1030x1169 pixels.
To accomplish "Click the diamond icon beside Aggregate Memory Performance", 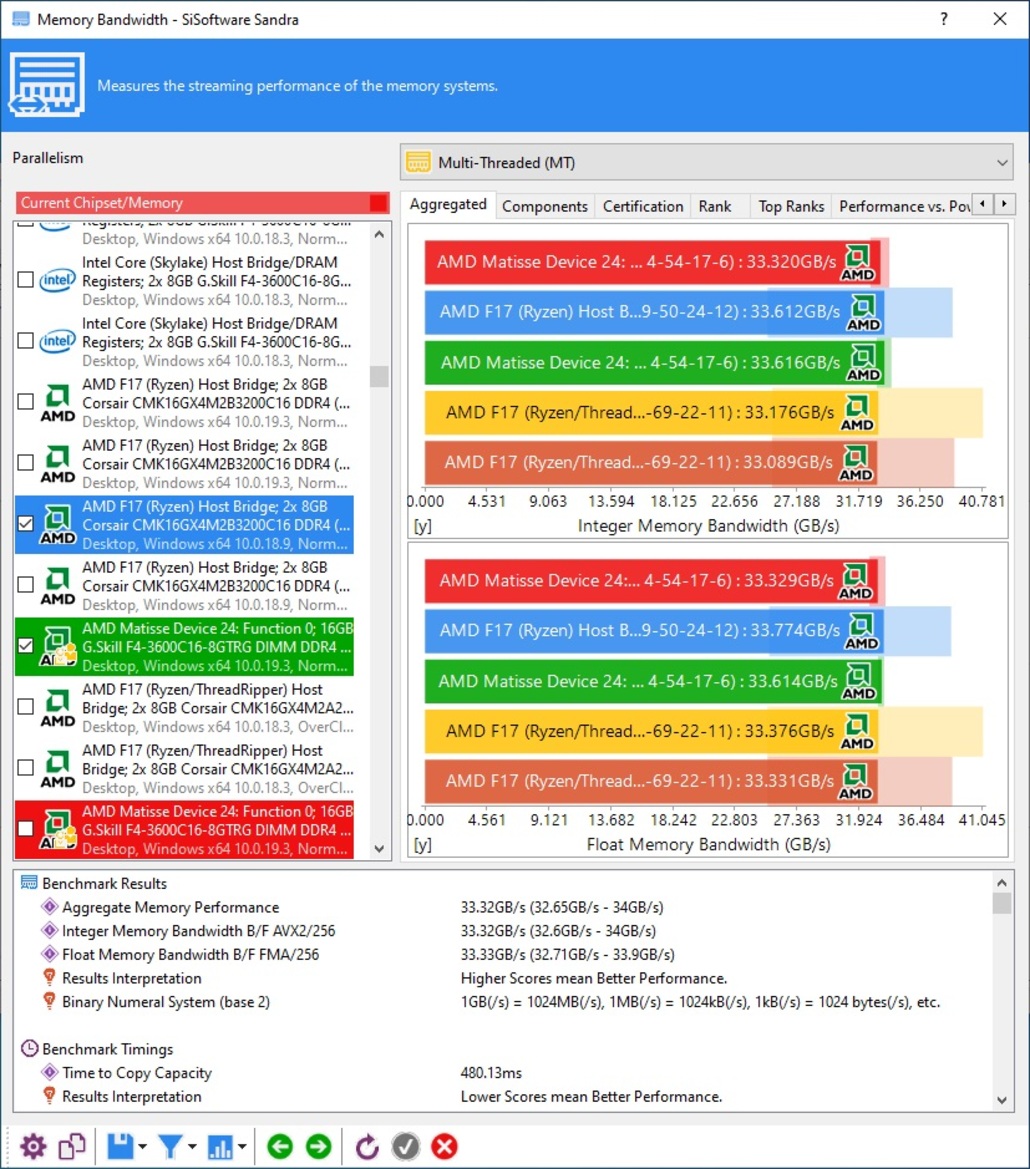I will pos(50,907).
